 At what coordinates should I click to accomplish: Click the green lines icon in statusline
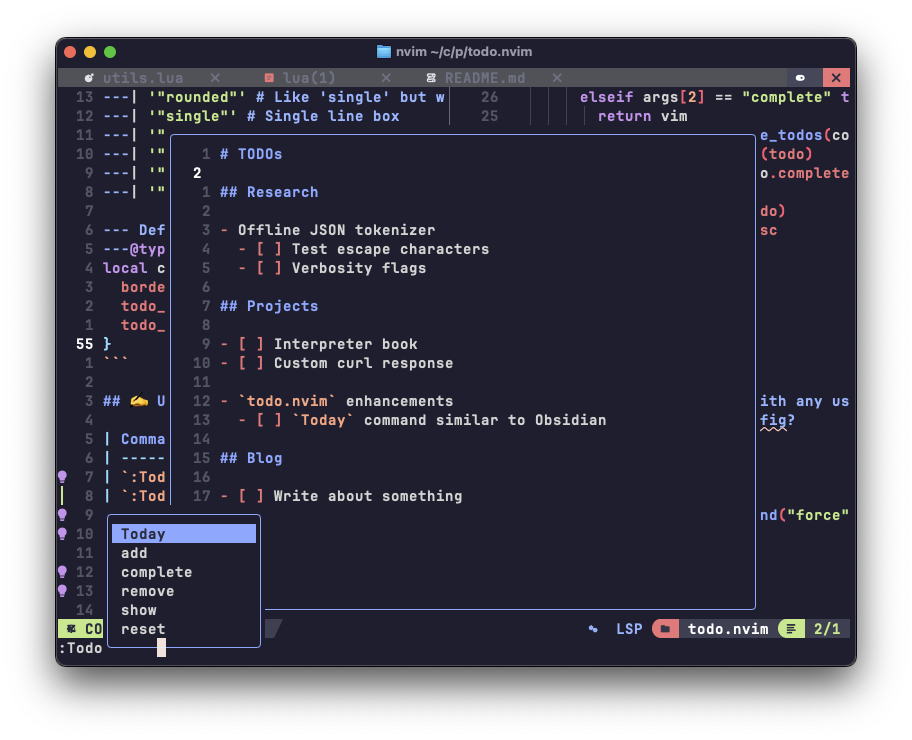click(x=791, y=629)
